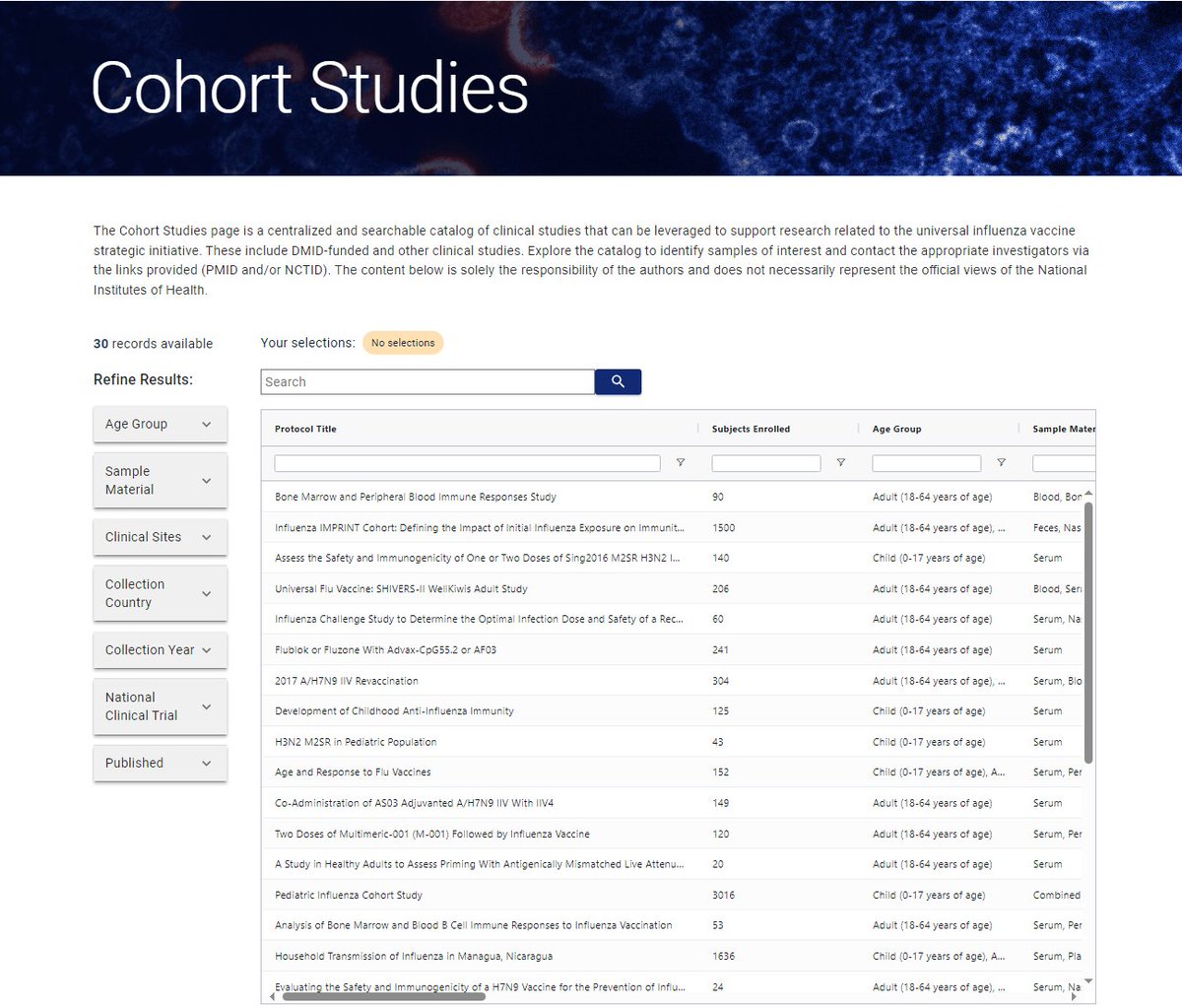Click subjects enrolled value 1500
Viewport: 1182px width, 1008px height.
coord(723,527)
